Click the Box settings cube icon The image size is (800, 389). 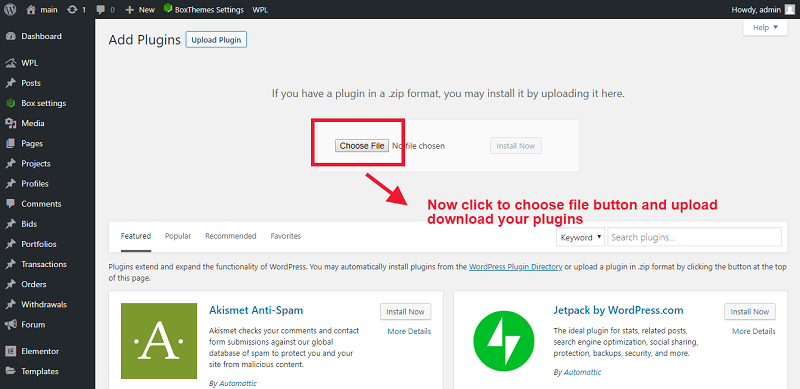point(10,103)
